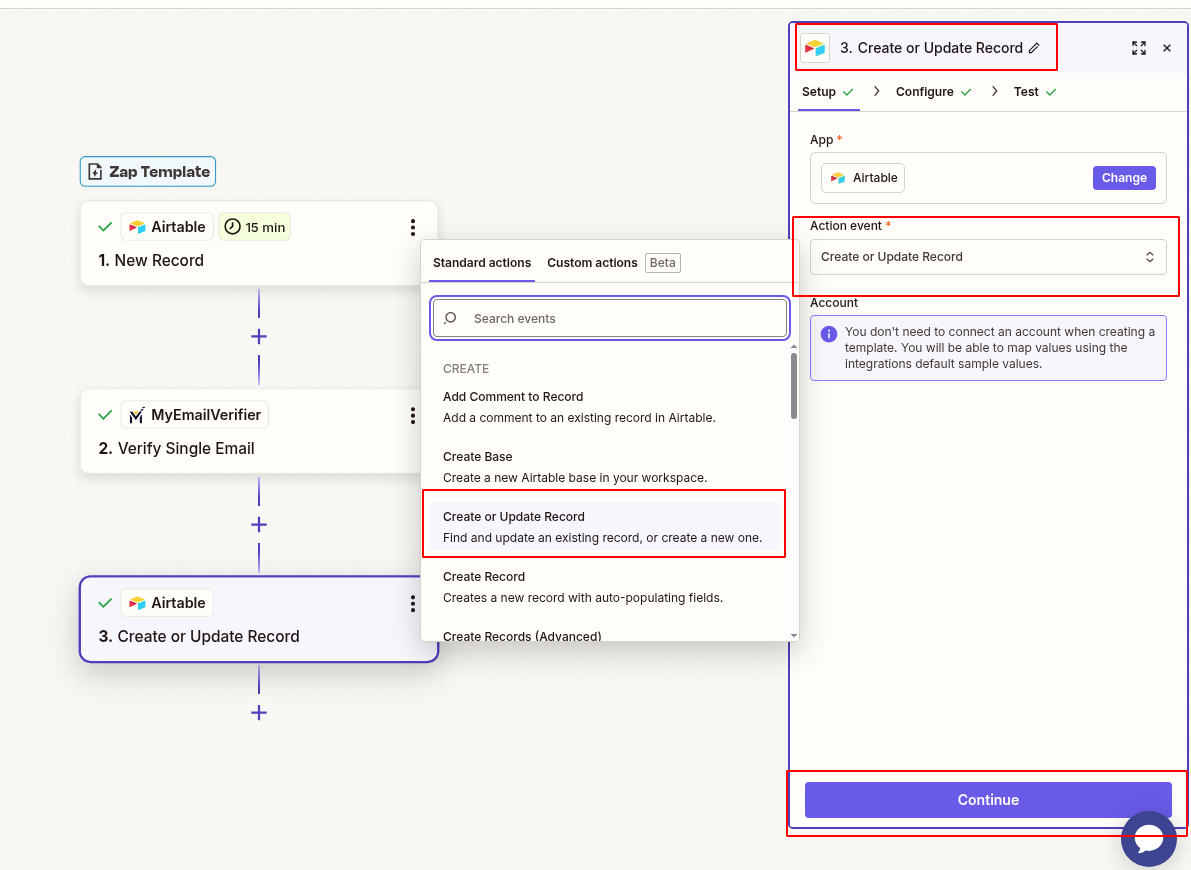The width and height of the screenshot is (1191, 870).
Task: Switch to the Configure tab
Action: [925, 91]
